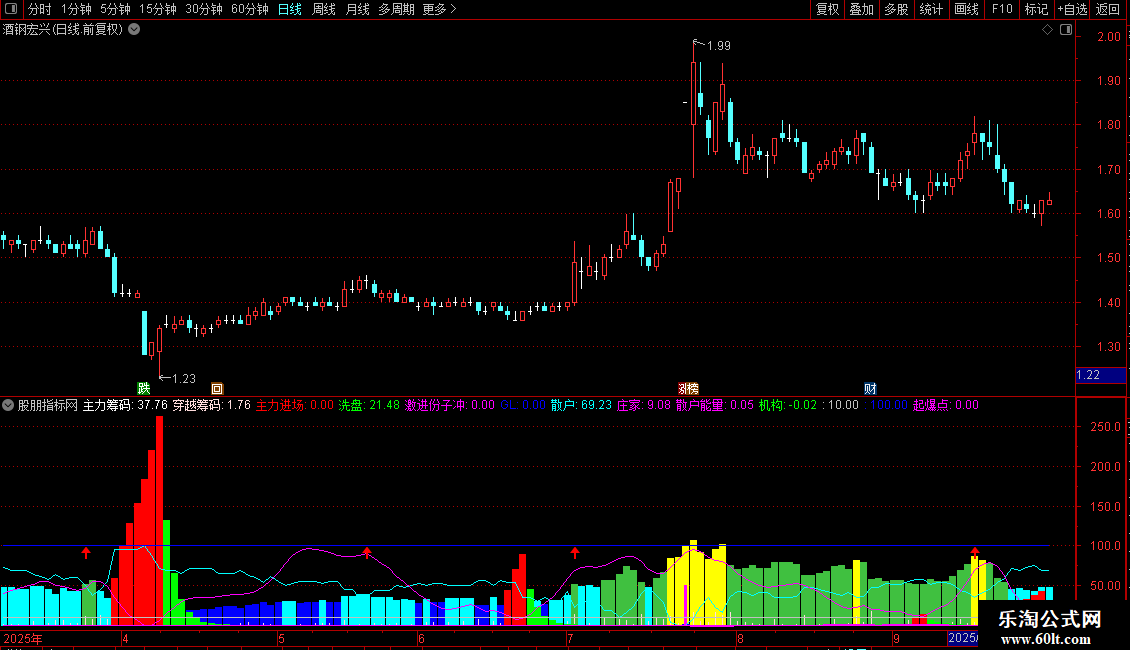The width and height of the screenshot is (1130, 650).
Task: Click the 标记 mark button
Action: click(x=1036, y=9)
